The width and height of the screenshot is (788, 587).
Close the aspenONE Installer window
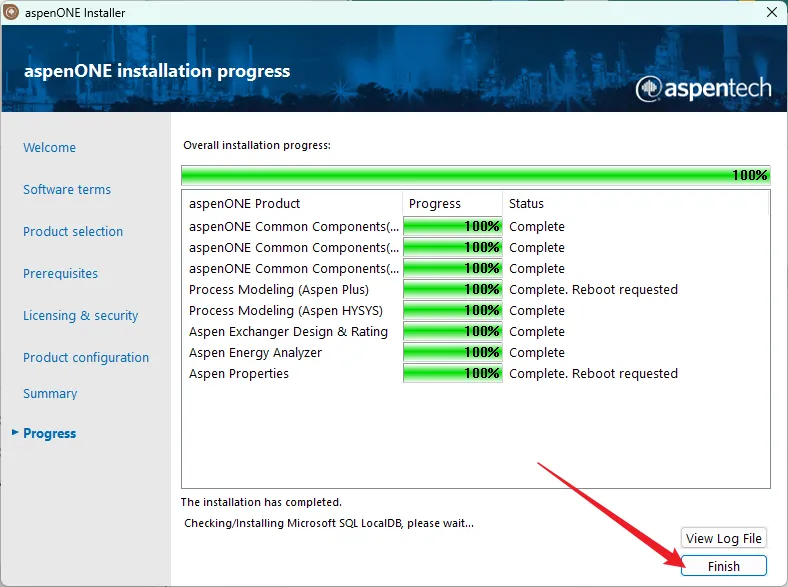tap(772, 12)
